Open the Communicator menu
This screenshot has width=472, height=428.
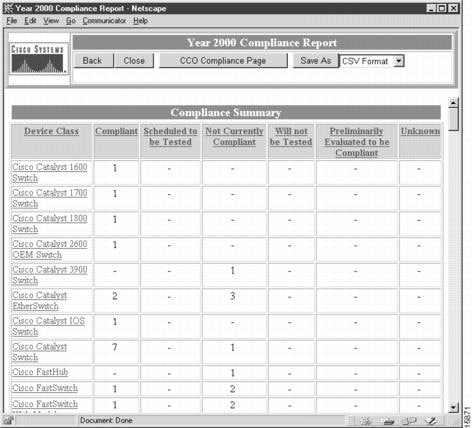point(104,21)
